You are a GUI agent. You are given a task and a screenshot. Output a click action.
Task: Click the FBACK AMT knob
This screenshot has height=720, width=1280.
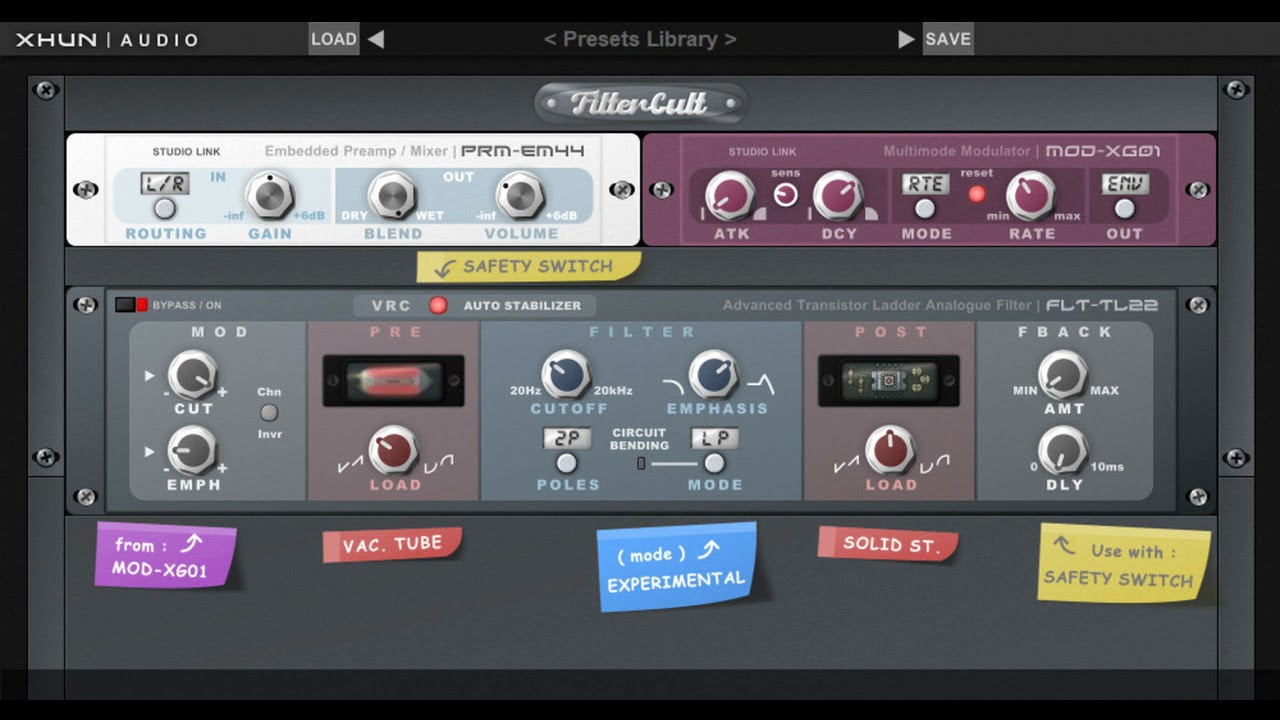tap(1063, 375)
